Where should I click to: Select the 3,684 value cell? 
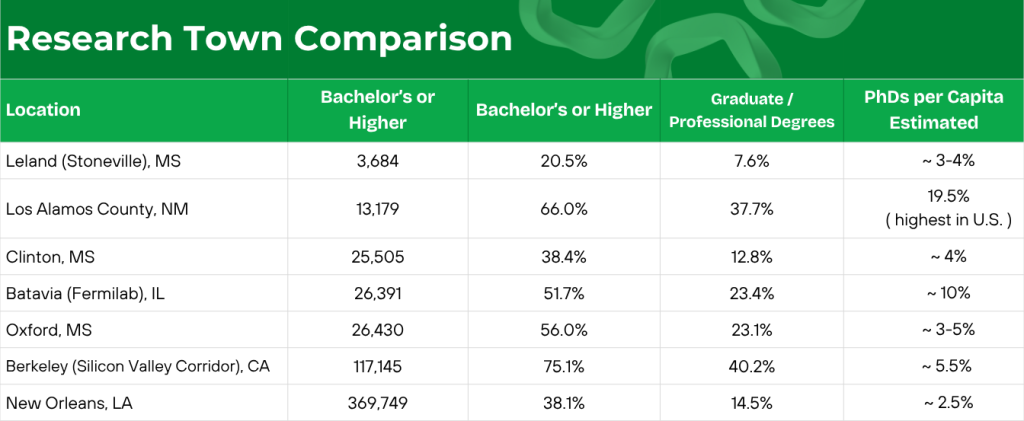(x=377, y=161)
